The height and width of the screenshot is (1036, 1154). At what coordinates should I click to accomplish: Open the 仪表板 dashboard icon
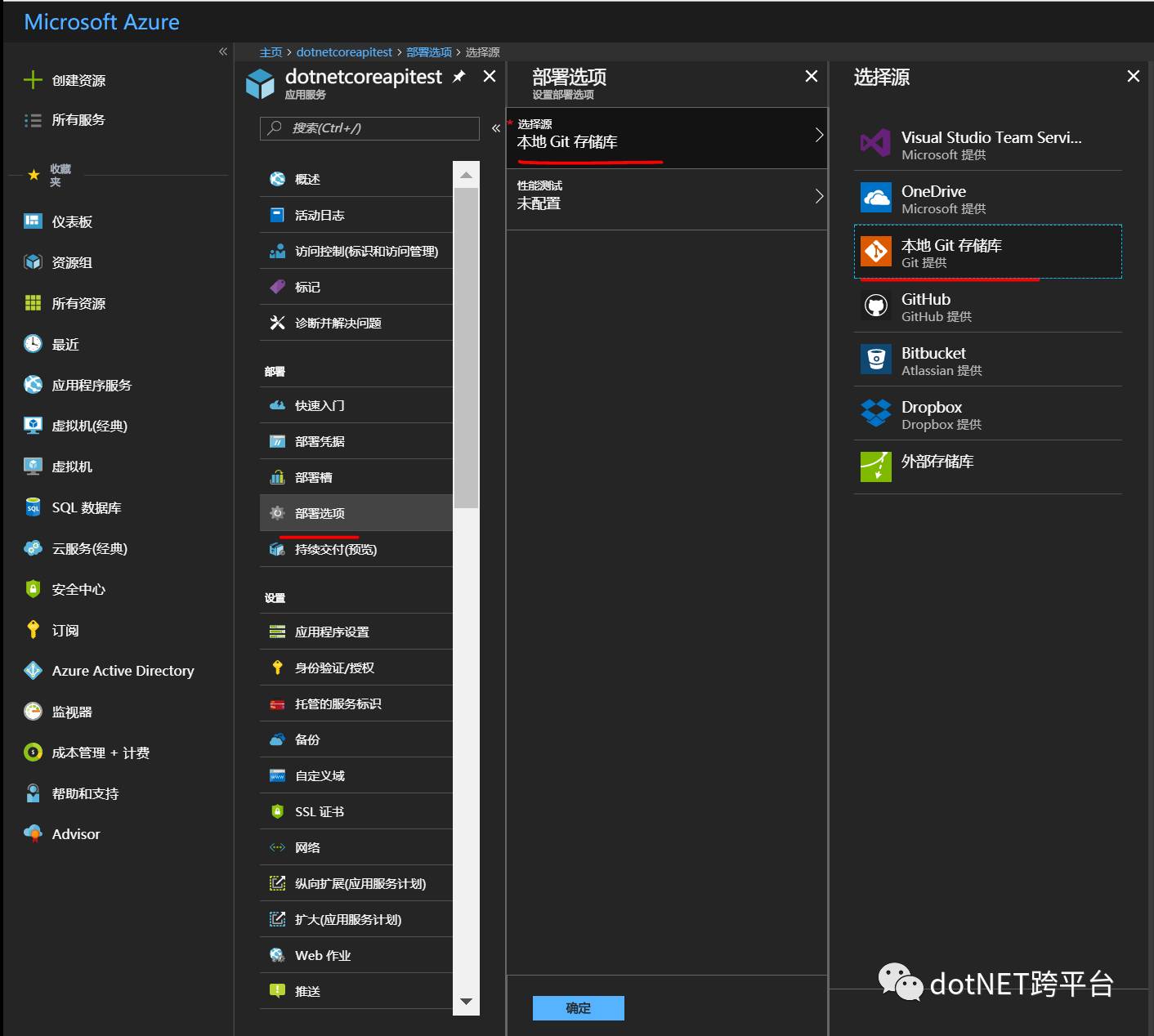coord(33,221)
